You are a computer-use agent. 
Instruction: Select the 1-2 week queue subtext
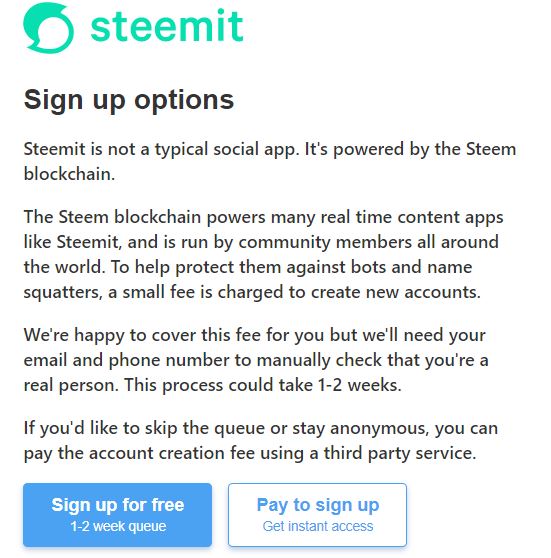(118, 526)
